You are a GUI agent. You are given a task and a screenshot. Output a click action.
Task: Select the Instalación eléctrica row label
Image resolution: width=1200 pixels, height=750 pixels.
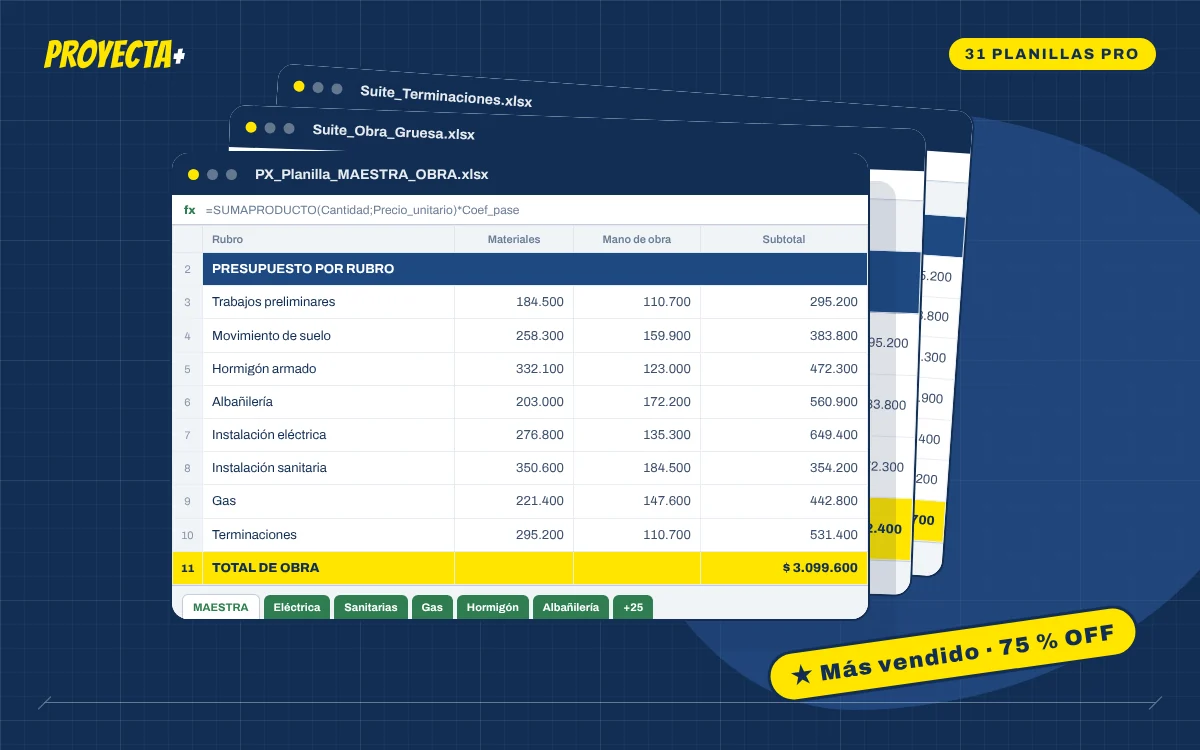[x=269, y=434]
